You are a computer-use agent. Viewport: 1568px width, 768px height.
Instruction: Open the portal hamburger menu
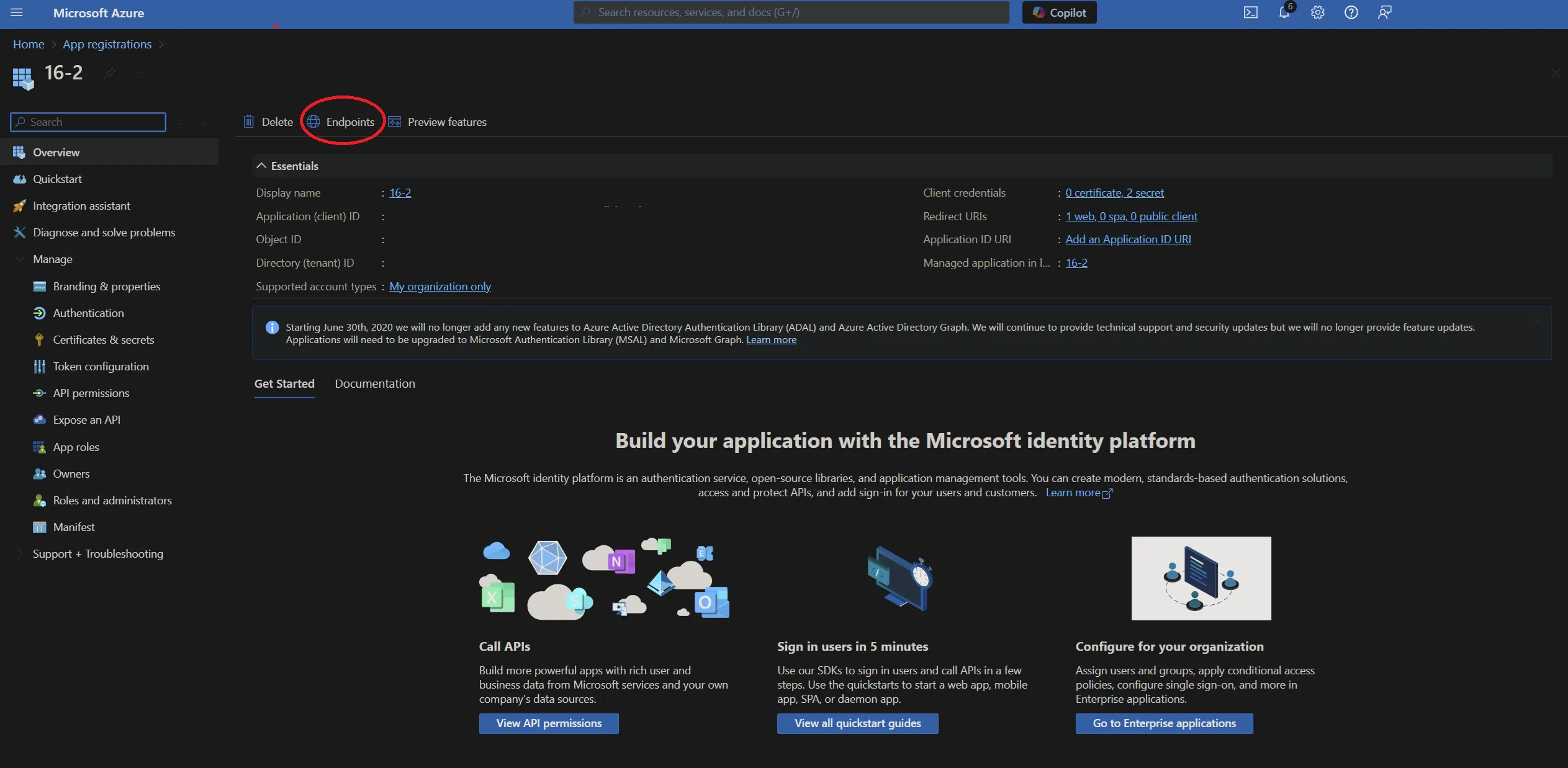click(17, 12)
